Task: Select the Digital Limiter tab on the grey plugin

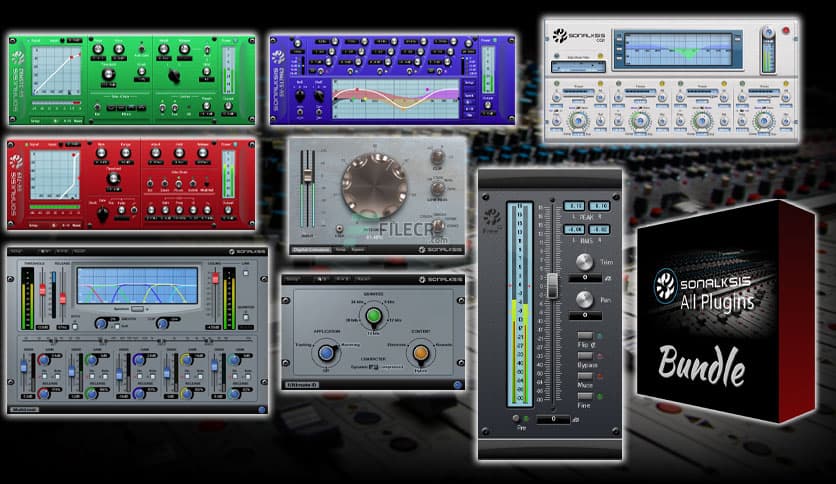Action: pyautogui.click(x=311, y=249)
